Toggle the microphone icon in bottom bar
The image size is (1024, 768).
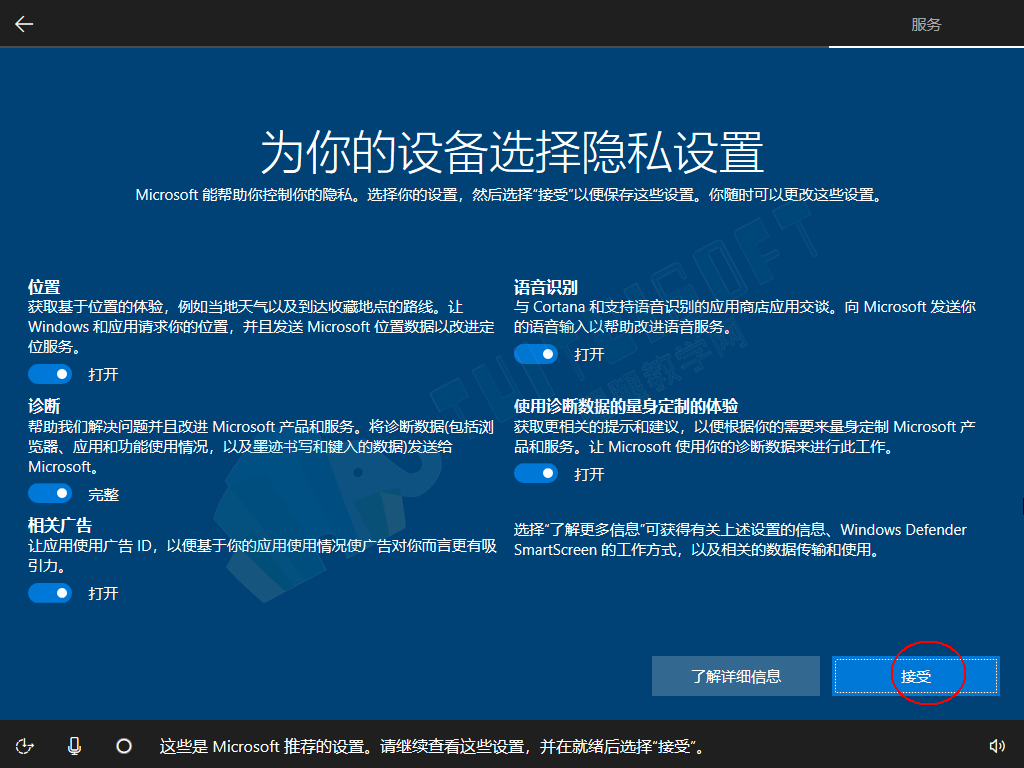tap(74, 746)
